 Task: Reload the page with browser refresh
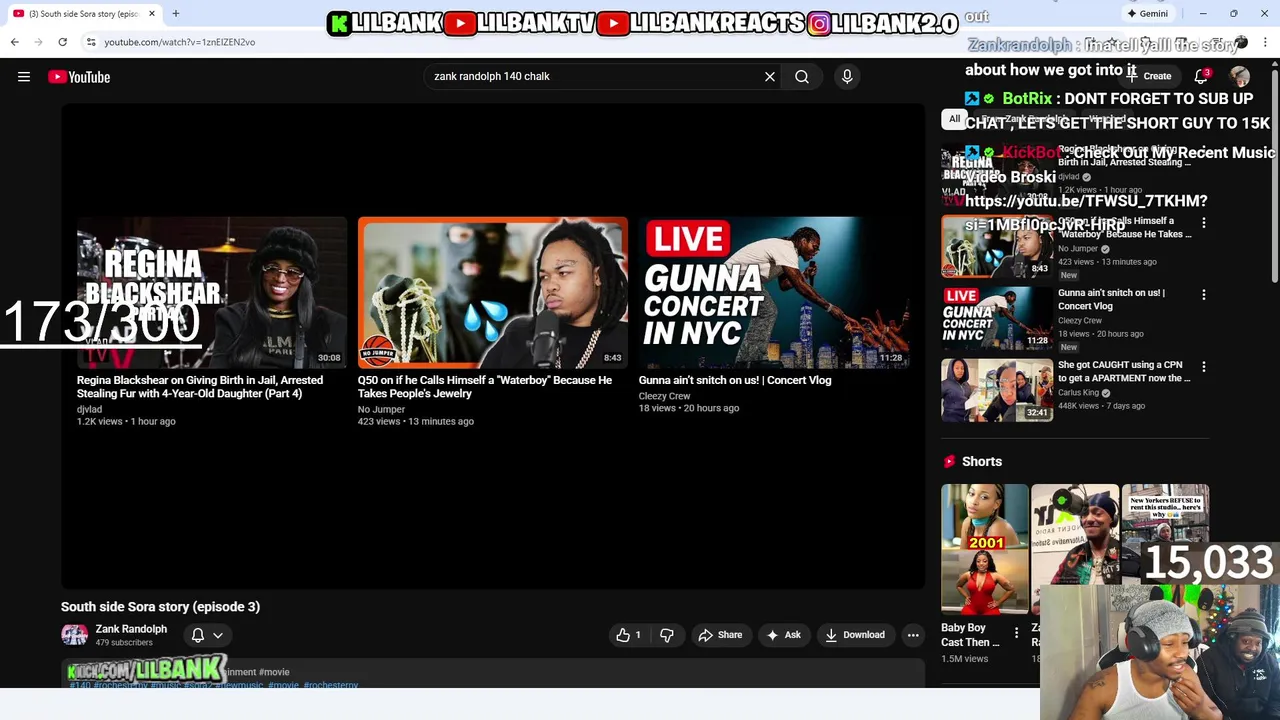click(x=62, y=42)
